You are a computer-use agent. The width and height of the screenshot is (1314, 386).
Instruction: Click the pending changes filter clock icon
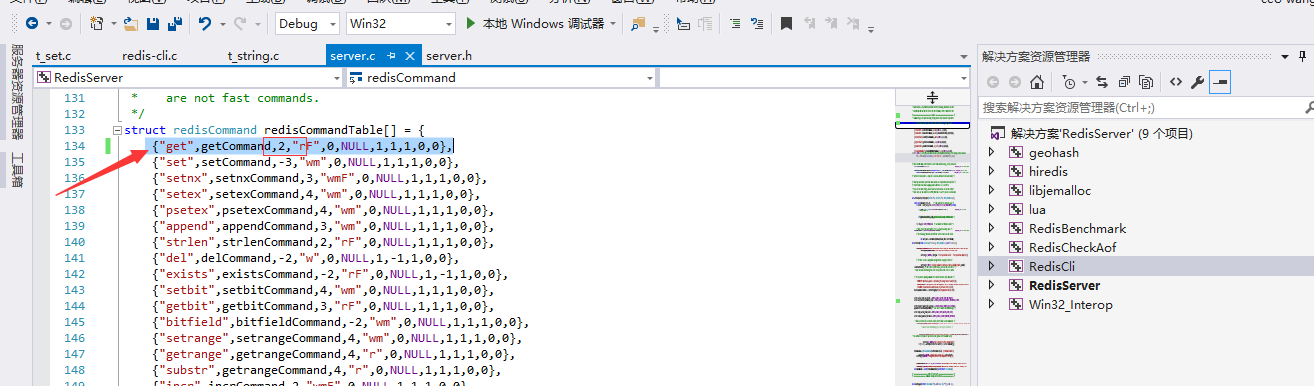(1069, 82)
